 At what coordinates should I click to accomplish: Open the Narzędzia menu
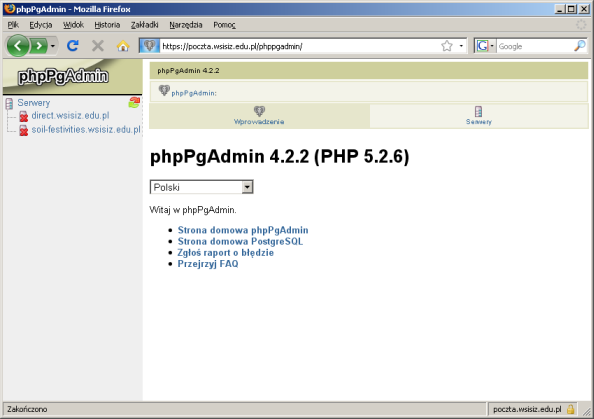(186, 25)
